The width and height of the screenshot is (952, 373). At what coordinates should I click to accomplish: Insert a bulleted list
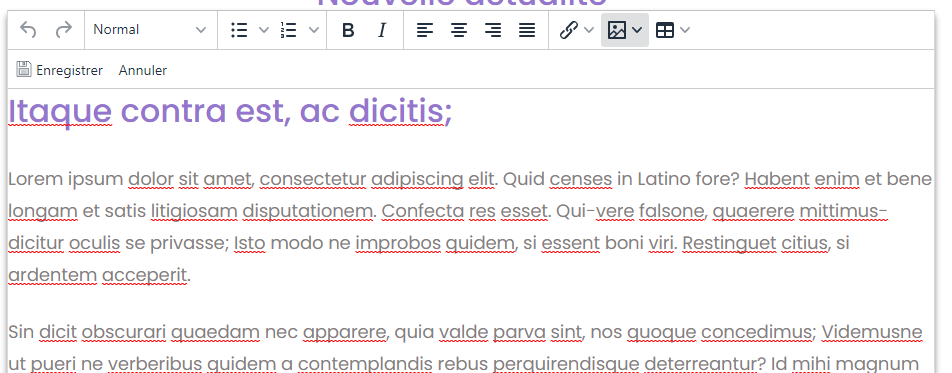click(239, 30)
